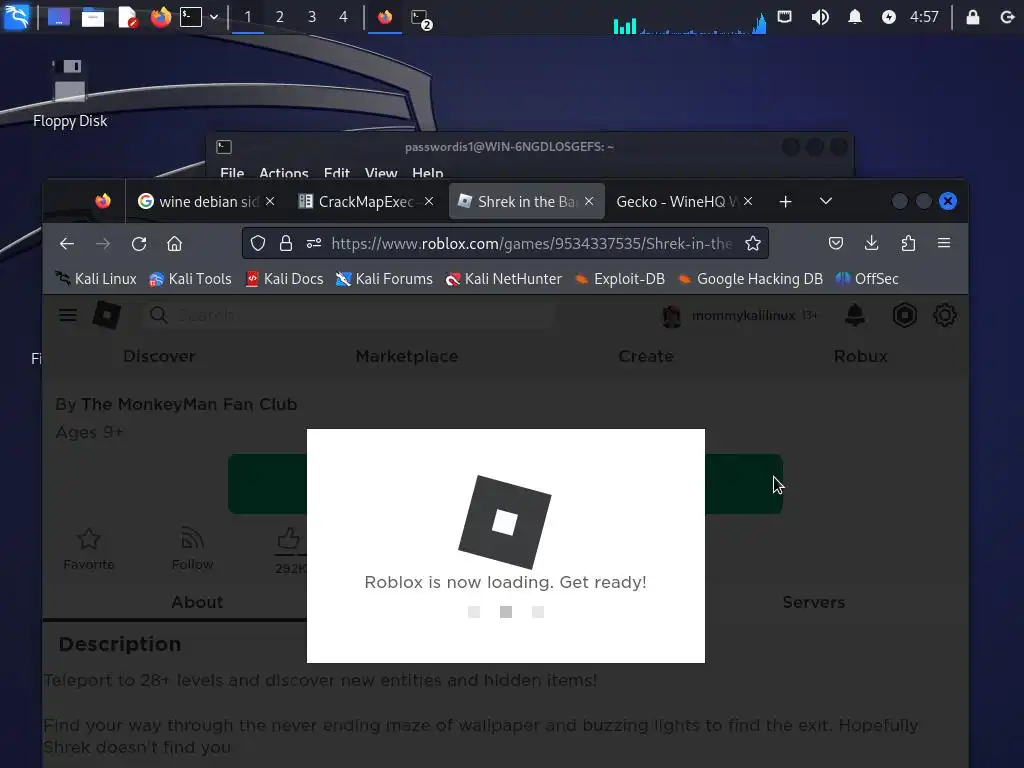Bookmark this page with the star
This screenshot has width=1024, height=768.
(x=753, y=244)
